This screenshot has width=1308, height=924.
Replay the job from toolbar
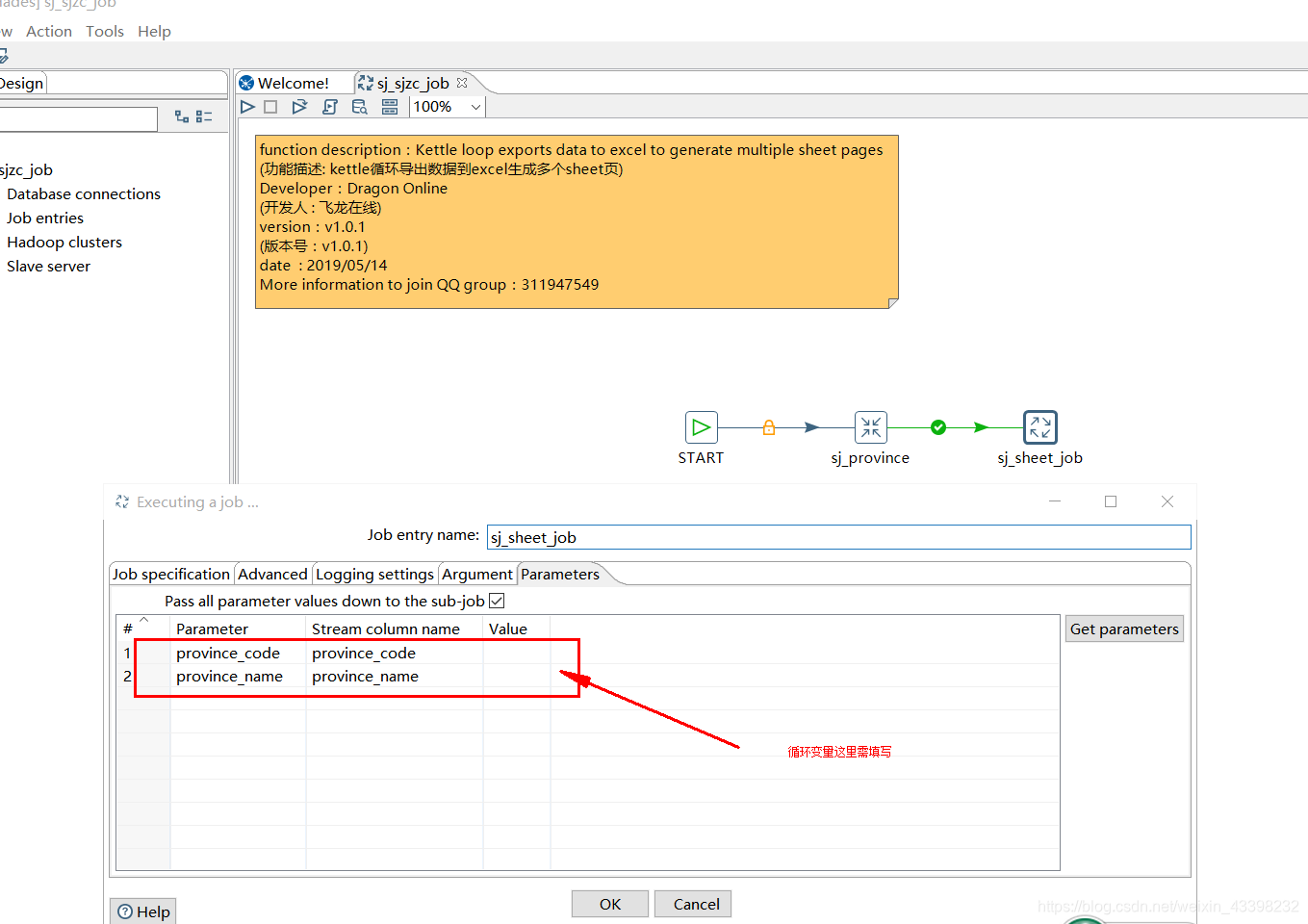coord(300,107)
